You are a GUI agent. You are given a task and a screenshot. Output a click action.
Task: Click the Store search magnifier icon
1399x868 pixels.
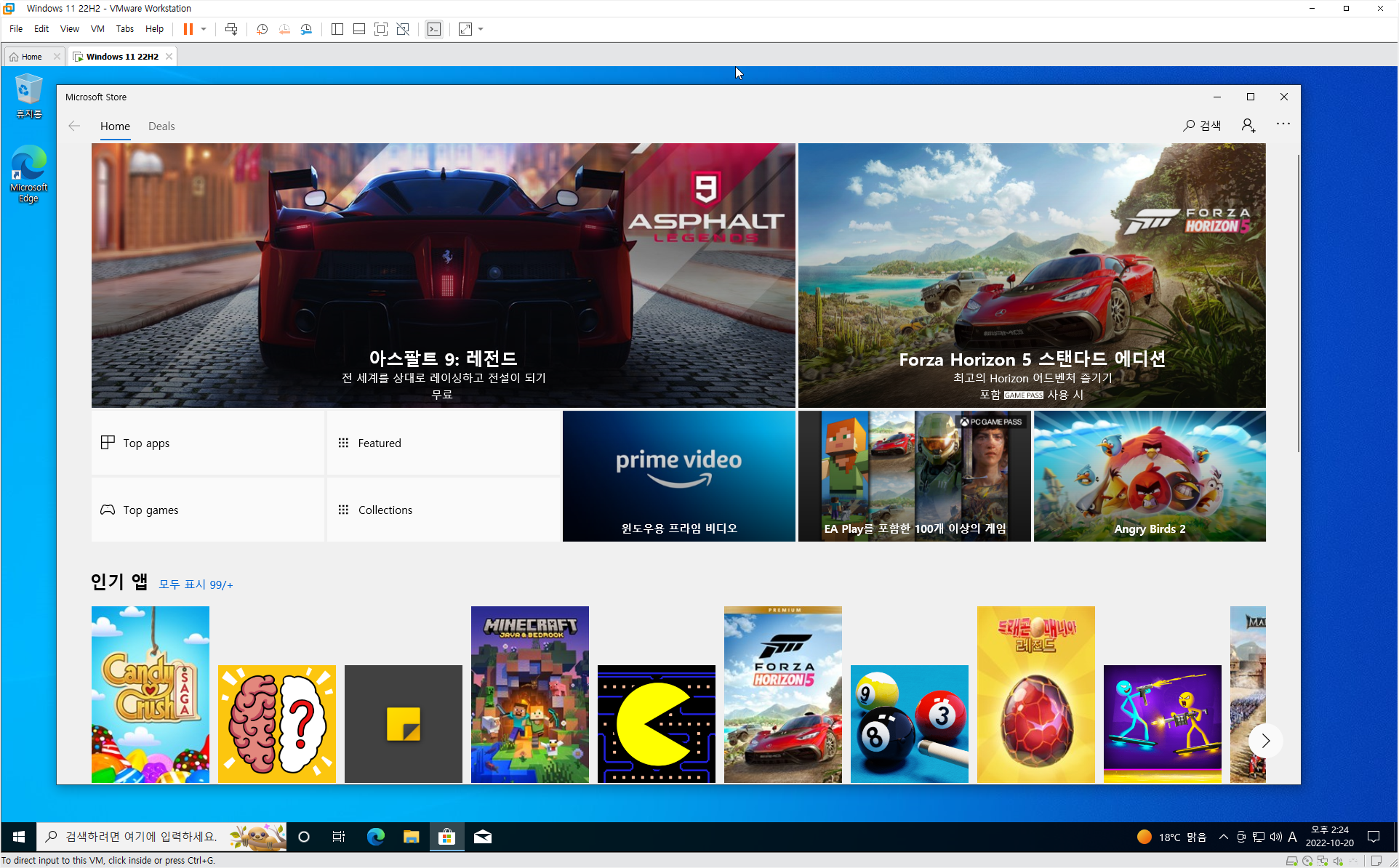pos(1189,126)
